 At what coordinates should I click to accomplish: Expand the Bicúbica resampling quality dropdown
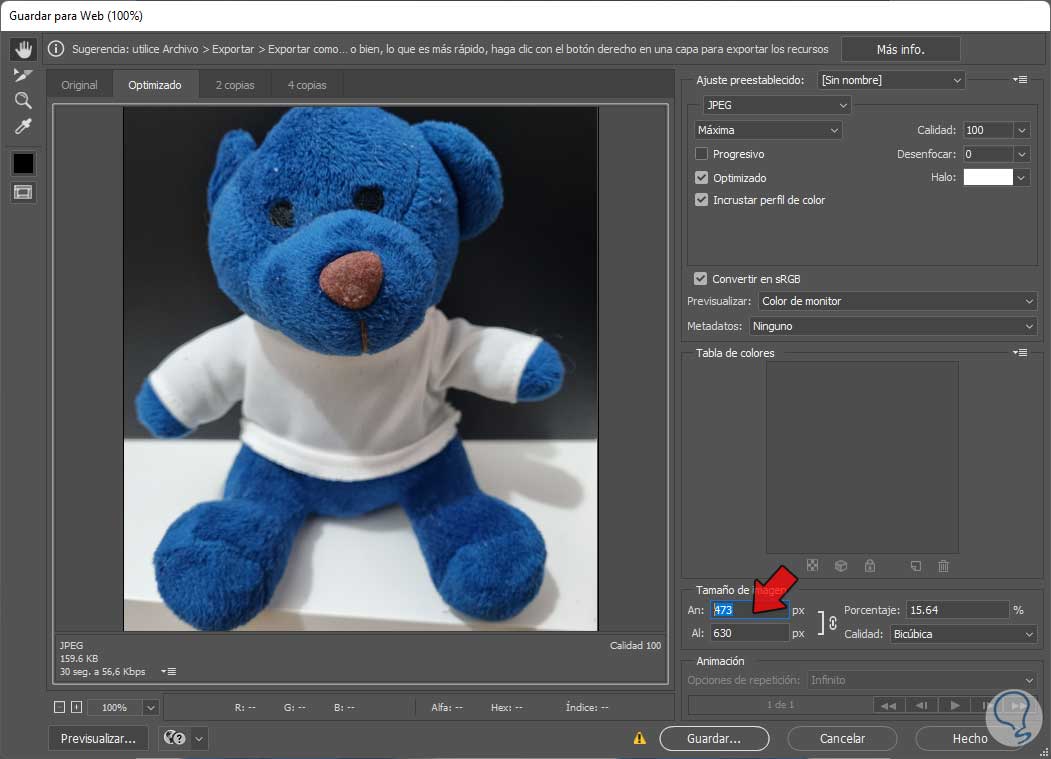pos(963,634)
